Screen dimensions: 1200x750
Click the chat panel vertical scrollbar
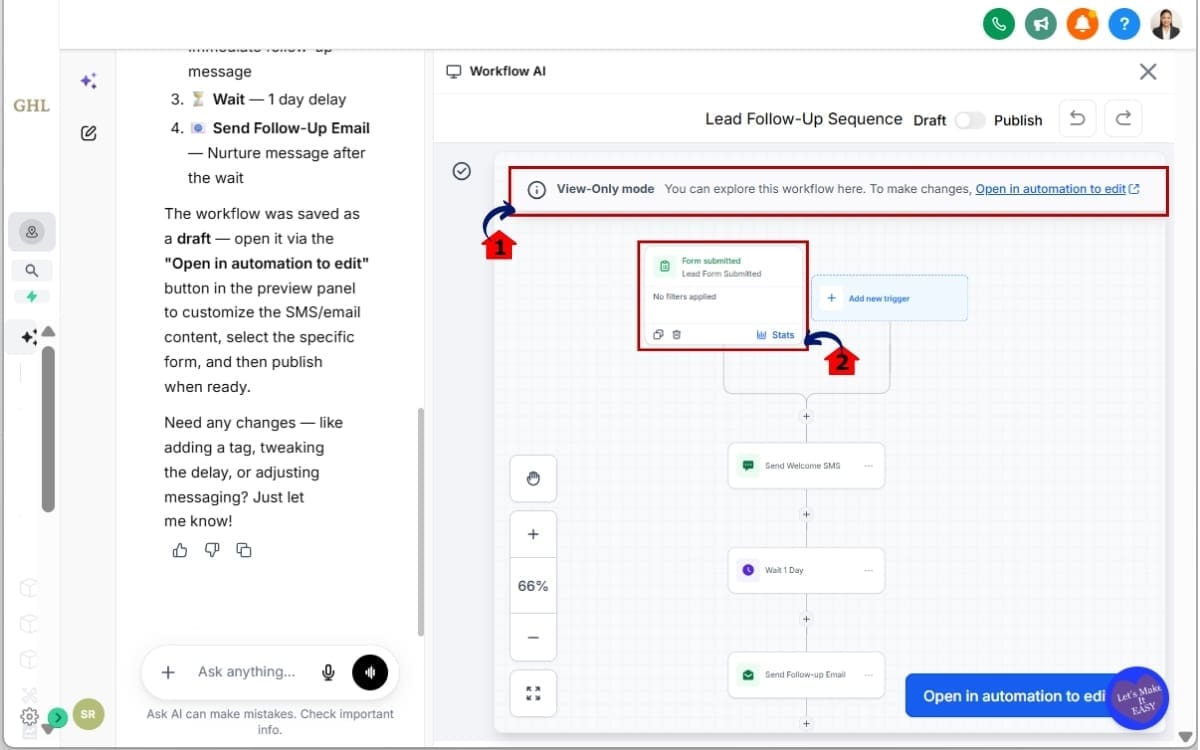420,520
